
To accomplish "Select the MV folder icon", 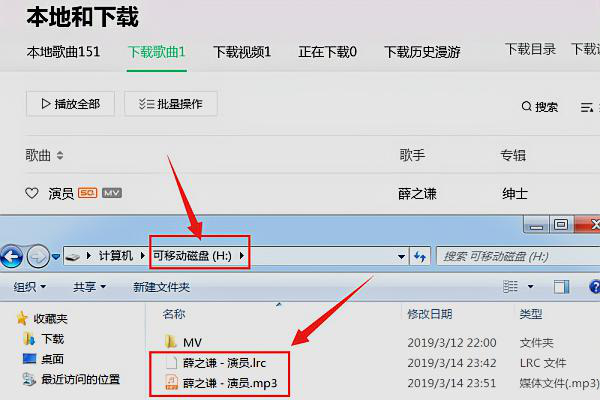I will click(170, 341).
